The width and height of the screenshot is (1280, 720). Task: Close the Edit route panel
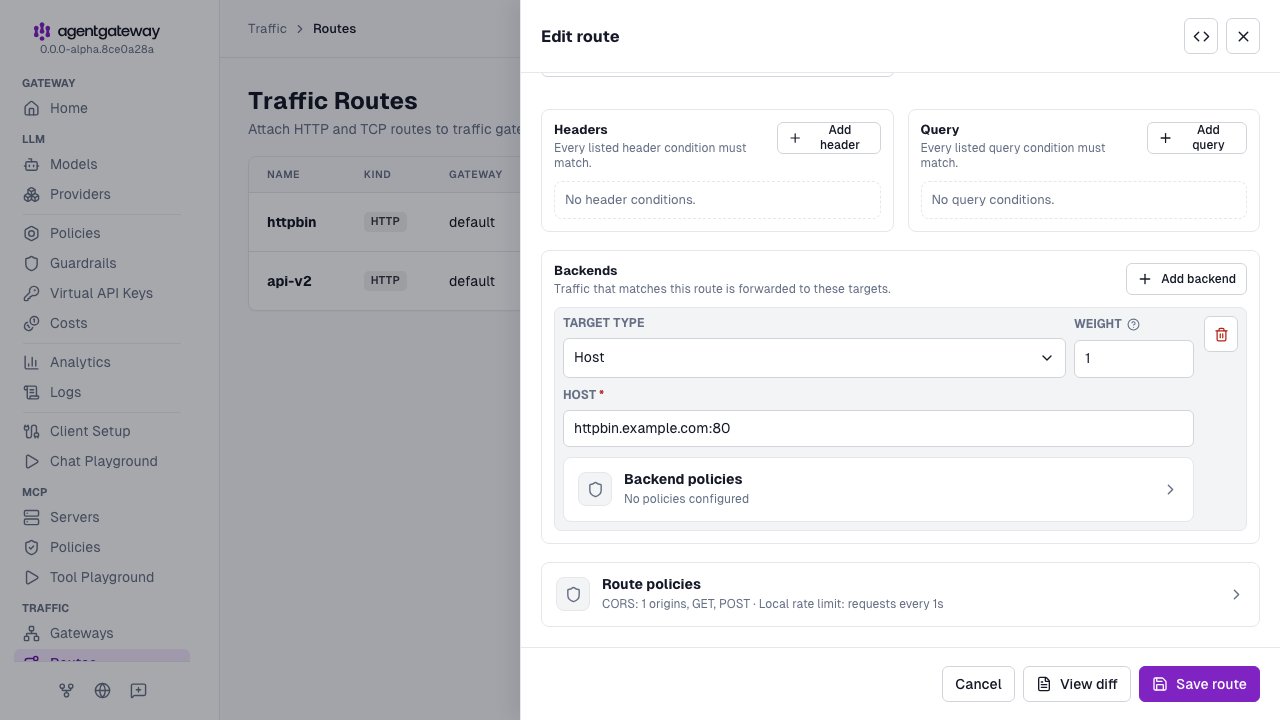[x=1243, y=36]
